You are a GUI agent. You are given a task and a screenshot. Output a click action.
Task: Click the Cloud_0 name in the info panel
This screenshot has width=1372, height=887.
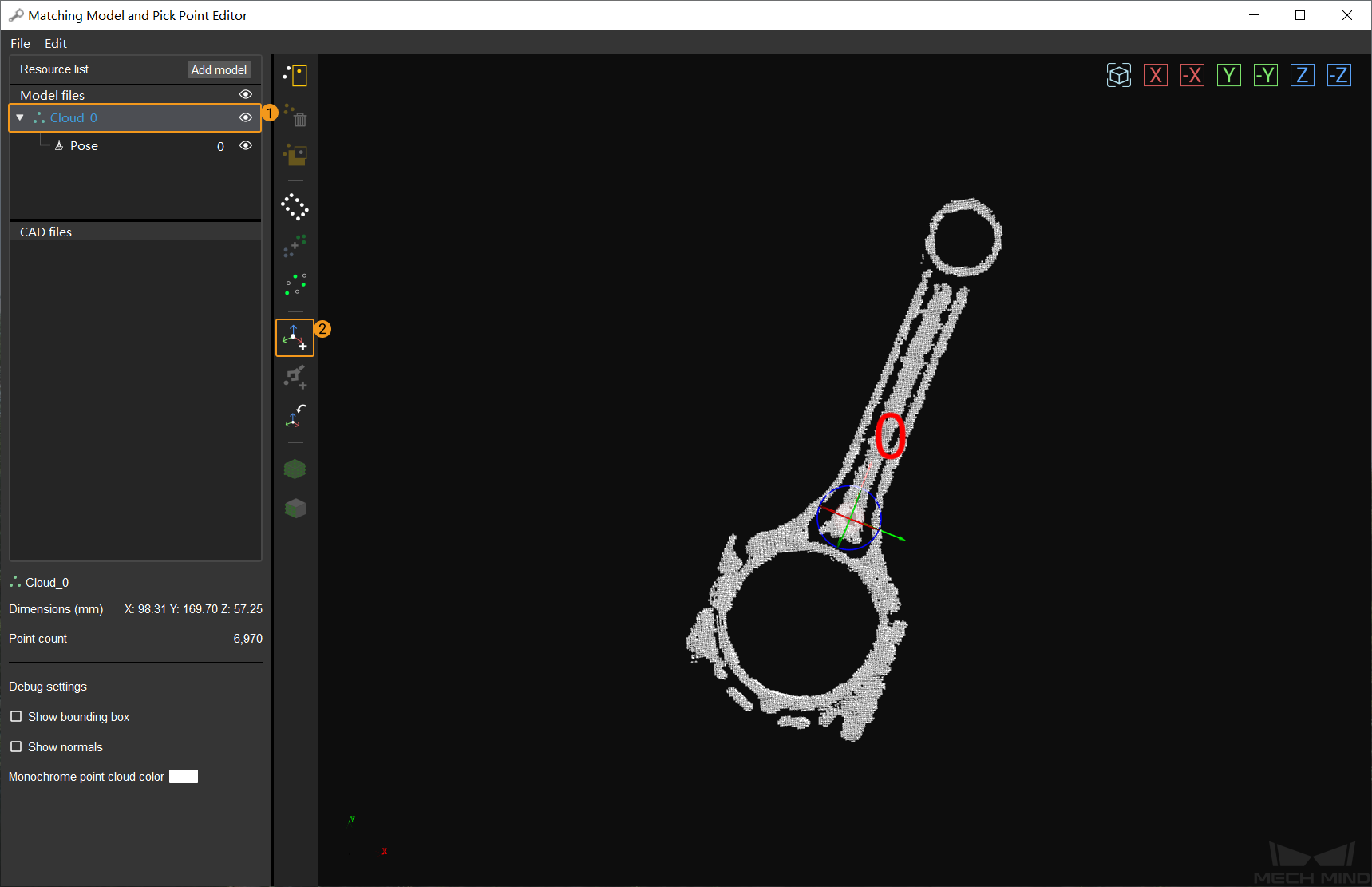coord(47,583)
